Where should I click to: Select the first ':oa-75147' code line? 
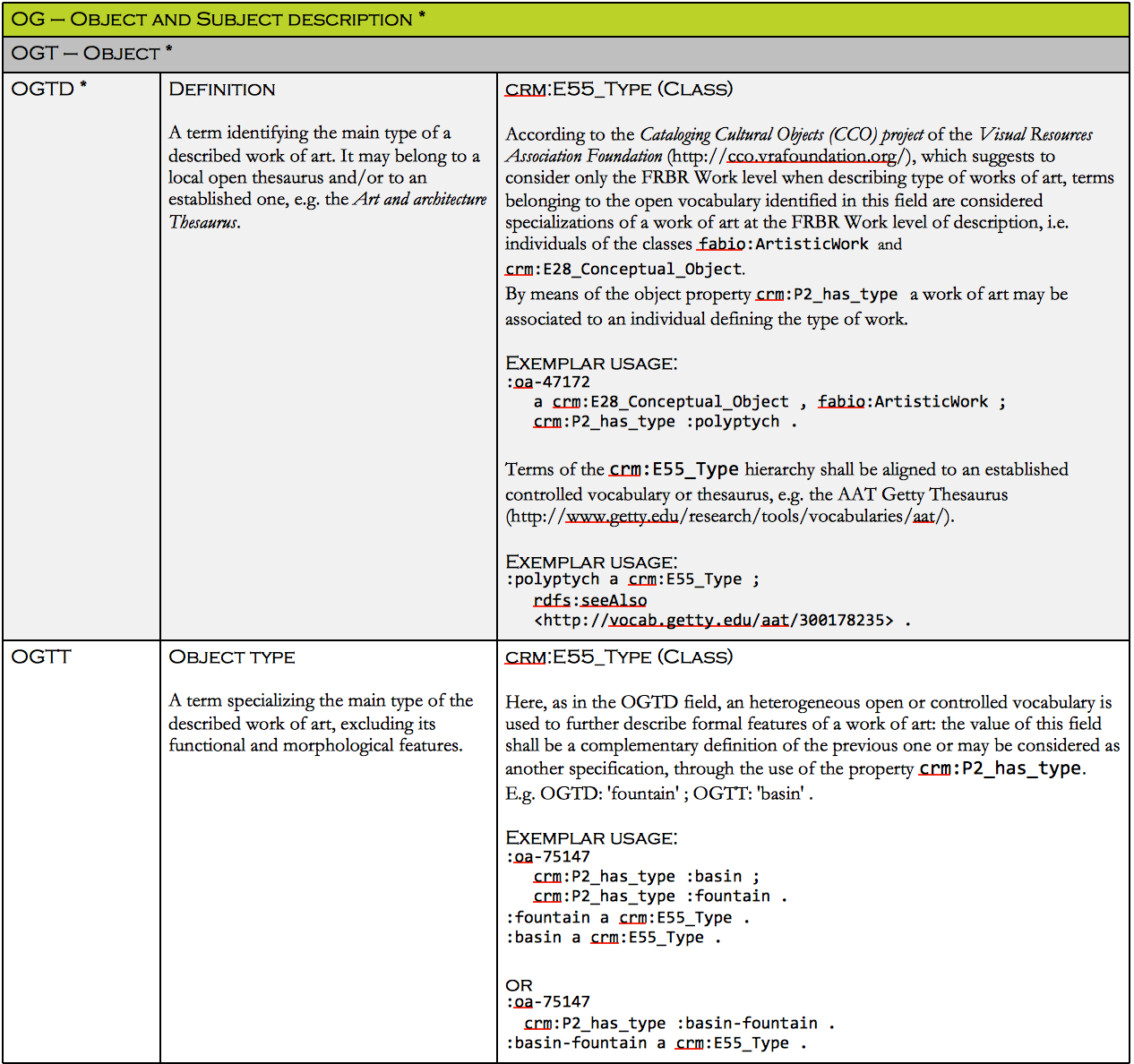pyautogui.click(x=548, y=856)
